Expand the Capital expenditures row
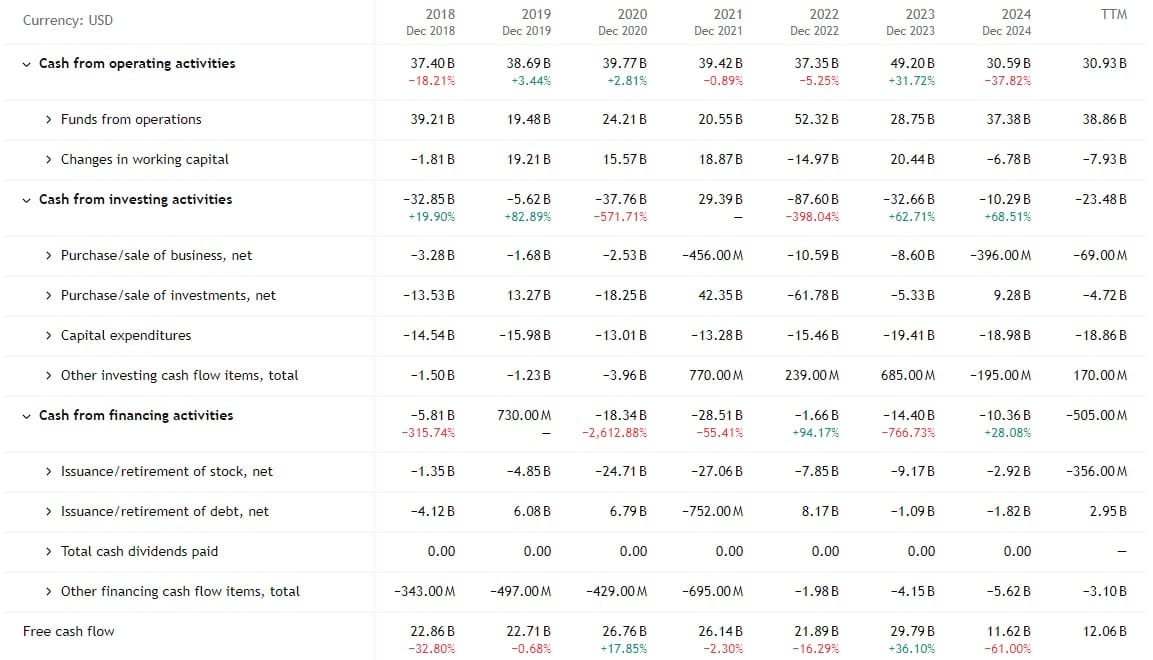Viewport: 1153px width, 660px height. coord(49,336)
